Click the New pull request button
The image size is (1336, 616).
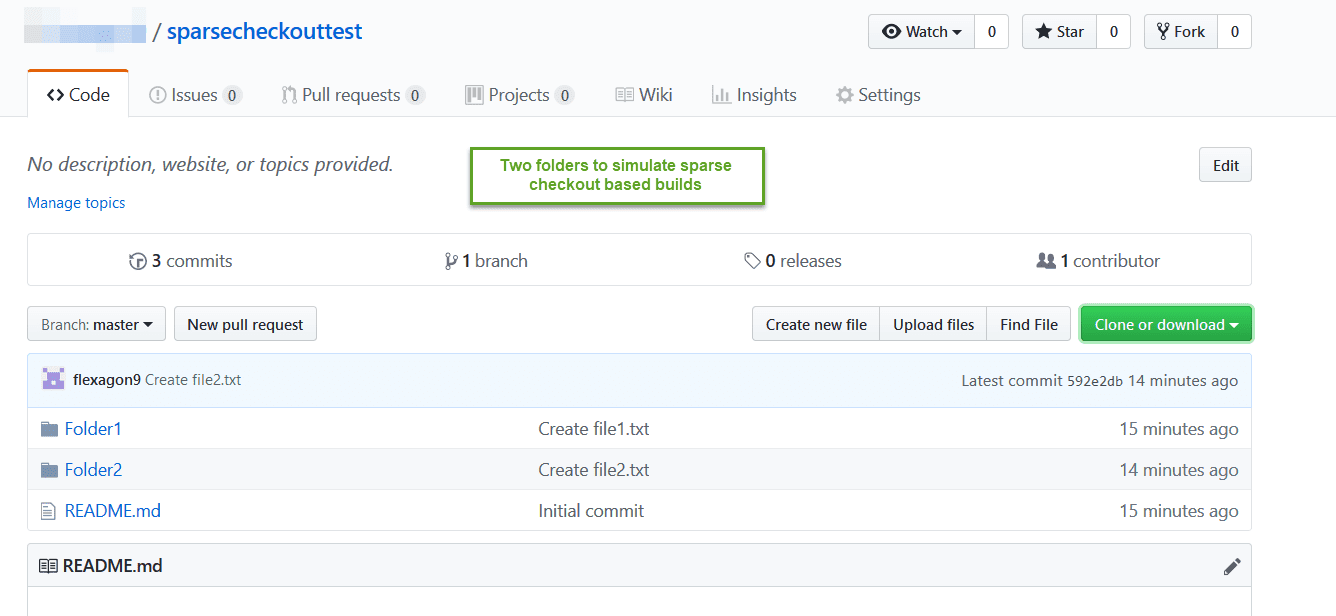tap(245, 324)
